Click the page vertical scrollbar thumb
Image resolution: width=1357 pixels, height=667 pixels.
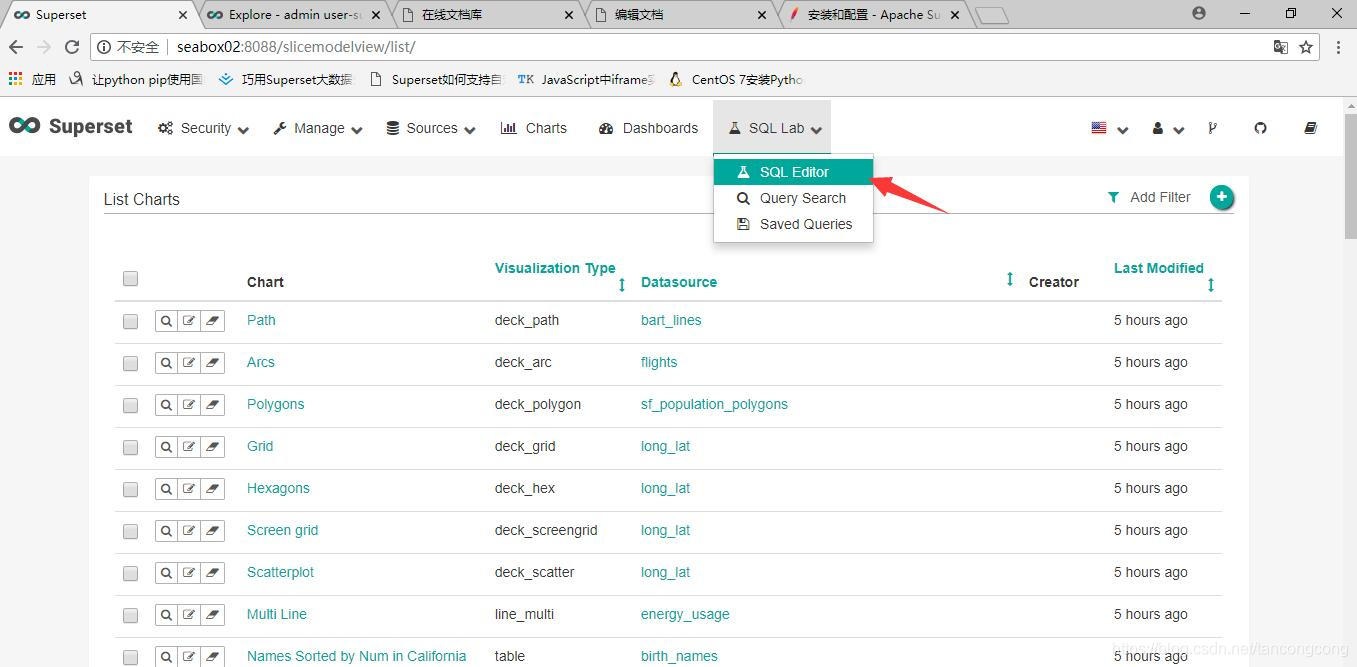[1350, 175]
